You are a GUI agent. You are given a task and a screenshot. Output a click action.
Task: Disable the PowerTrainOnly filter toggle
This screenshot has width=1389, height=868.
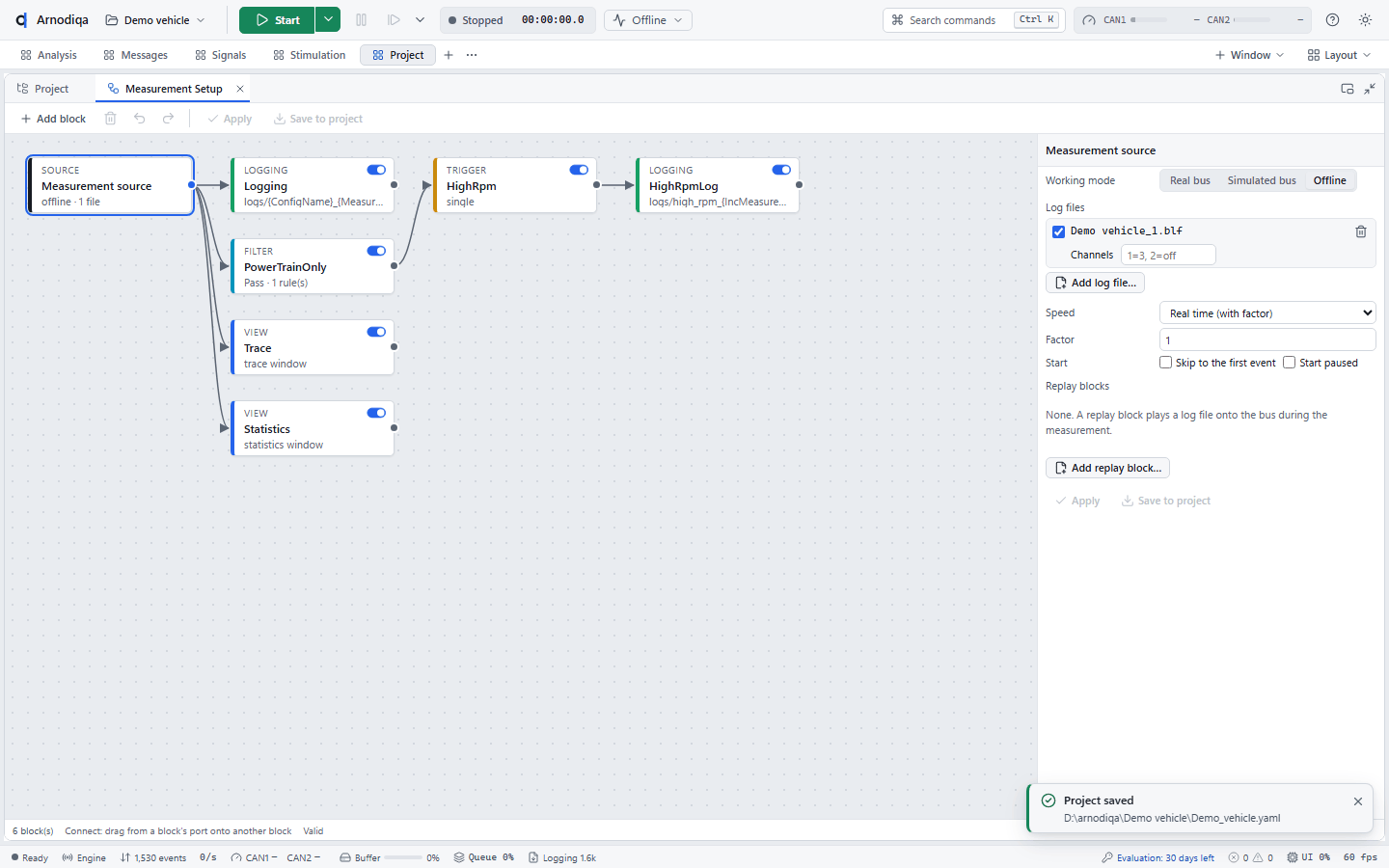(376, 251)
